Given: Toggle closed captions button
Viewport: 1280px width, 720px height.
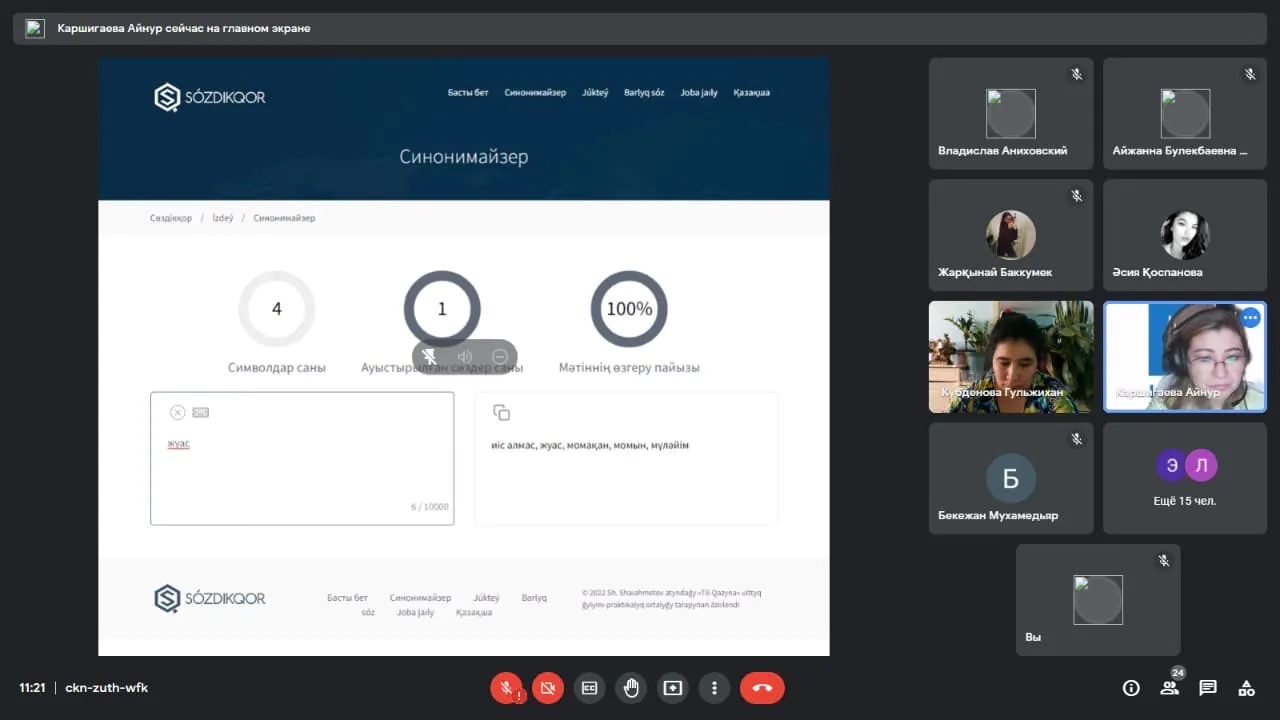Looking at the screenshot, I should tap(589, 688).
